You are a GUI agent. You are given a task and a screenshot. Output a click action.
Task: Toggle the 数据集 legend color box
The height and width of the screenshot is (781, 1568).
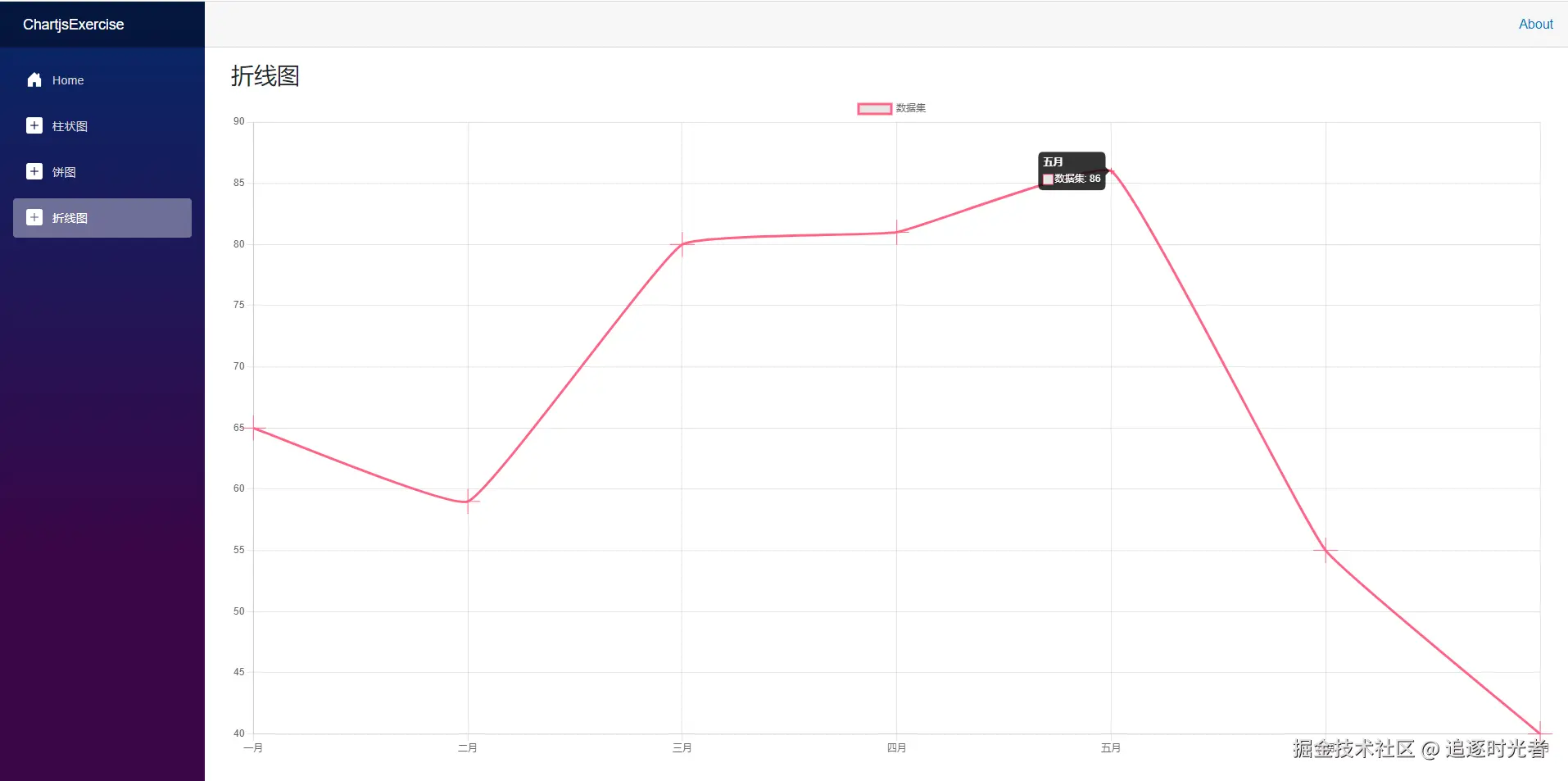[874, 108]
